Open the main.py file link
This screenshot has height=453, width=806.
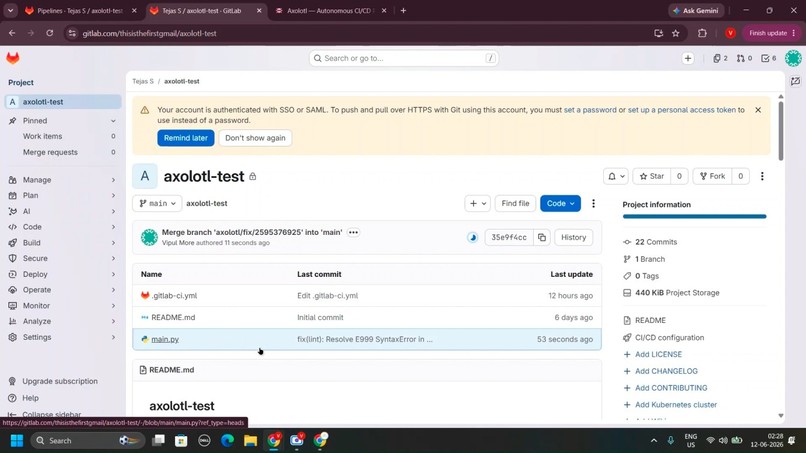point(165,339)
